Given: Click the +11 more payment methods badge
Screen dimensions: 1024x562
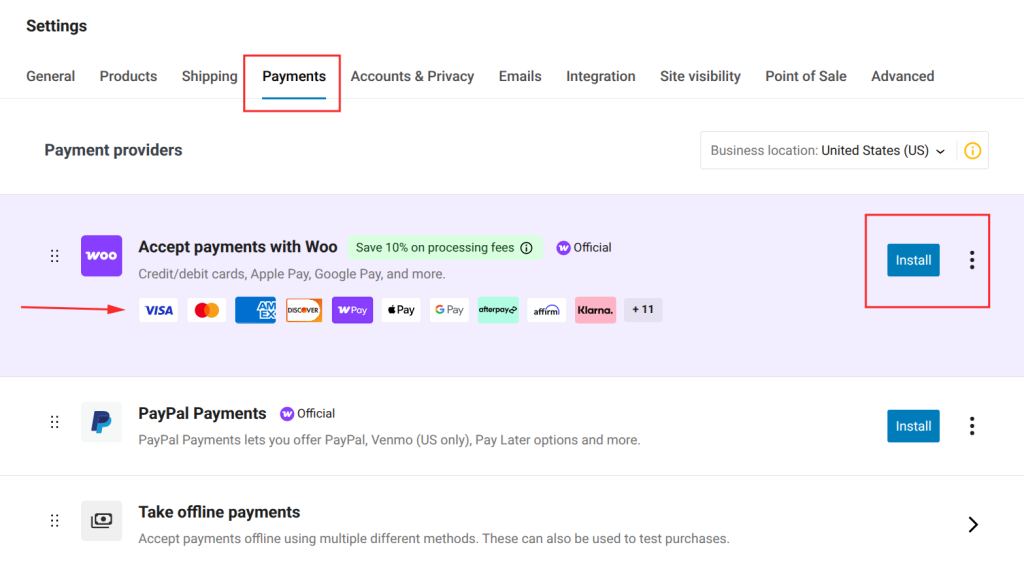Looking at the screenshot, I should click(x=643, y=309).
